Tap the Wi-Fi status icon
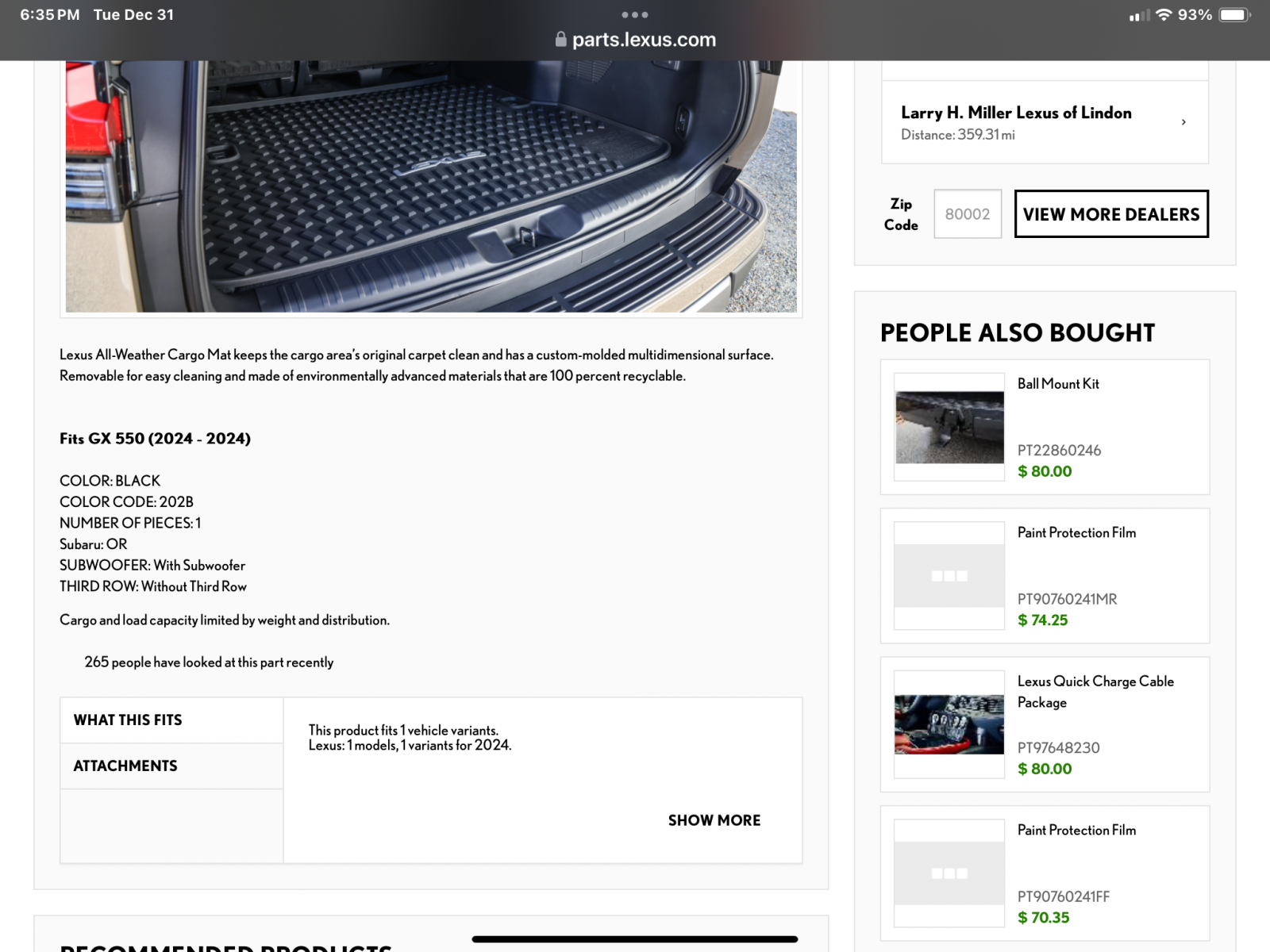The image size is (1270, 952). pyautogui.click(x=1164, y=15)
